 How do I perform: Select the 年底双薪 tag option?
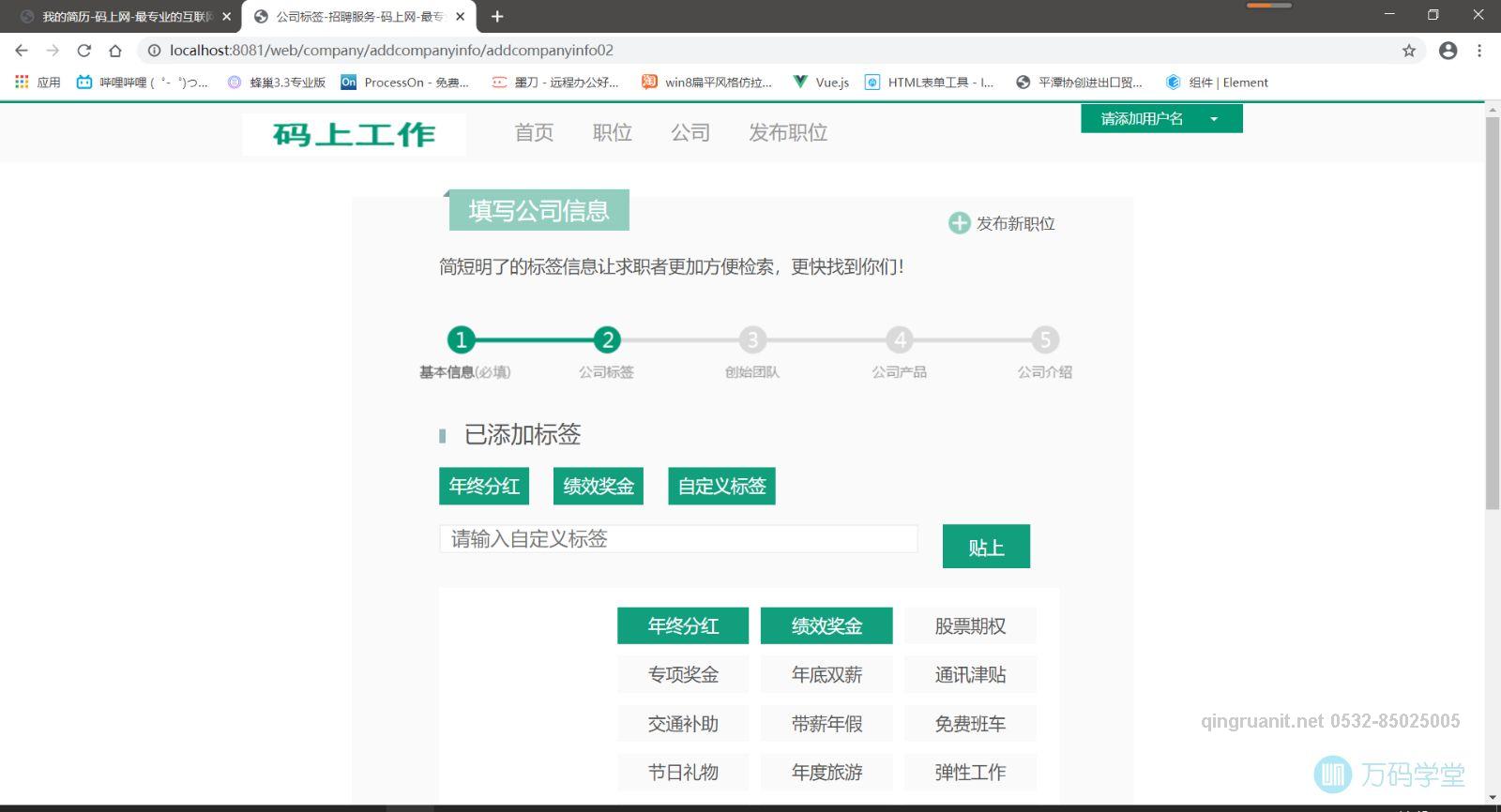click(x=826, y=675)
